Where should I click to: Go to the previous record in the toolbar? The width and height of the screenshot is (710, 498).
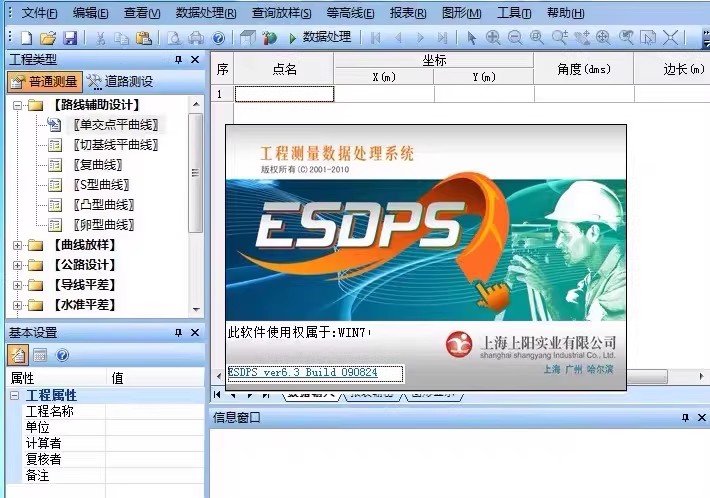click(x=398, y=38)
